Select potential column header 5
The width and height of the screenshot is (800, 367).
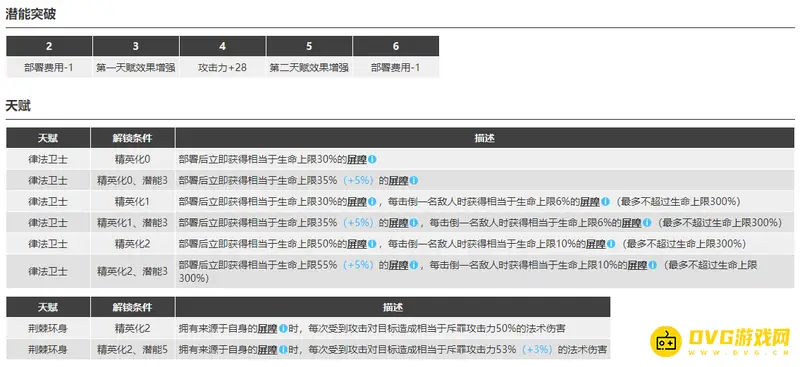point(309,46)
